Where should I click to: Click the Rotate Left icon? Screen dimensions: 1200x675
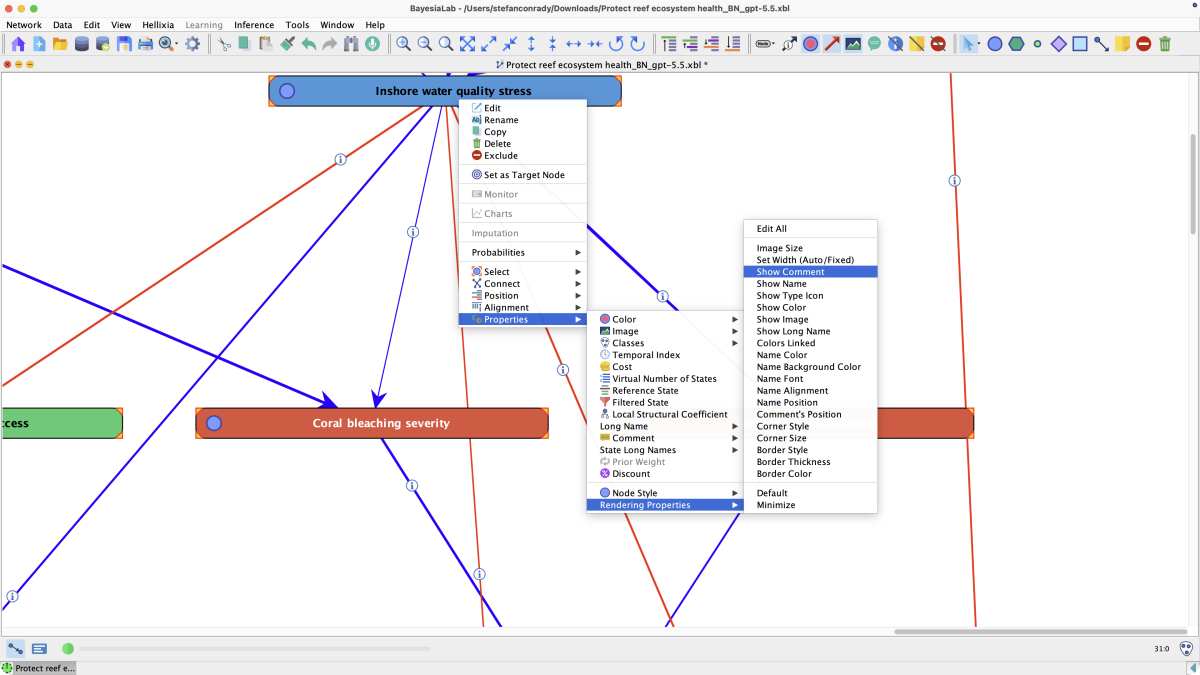coord(616,44)
